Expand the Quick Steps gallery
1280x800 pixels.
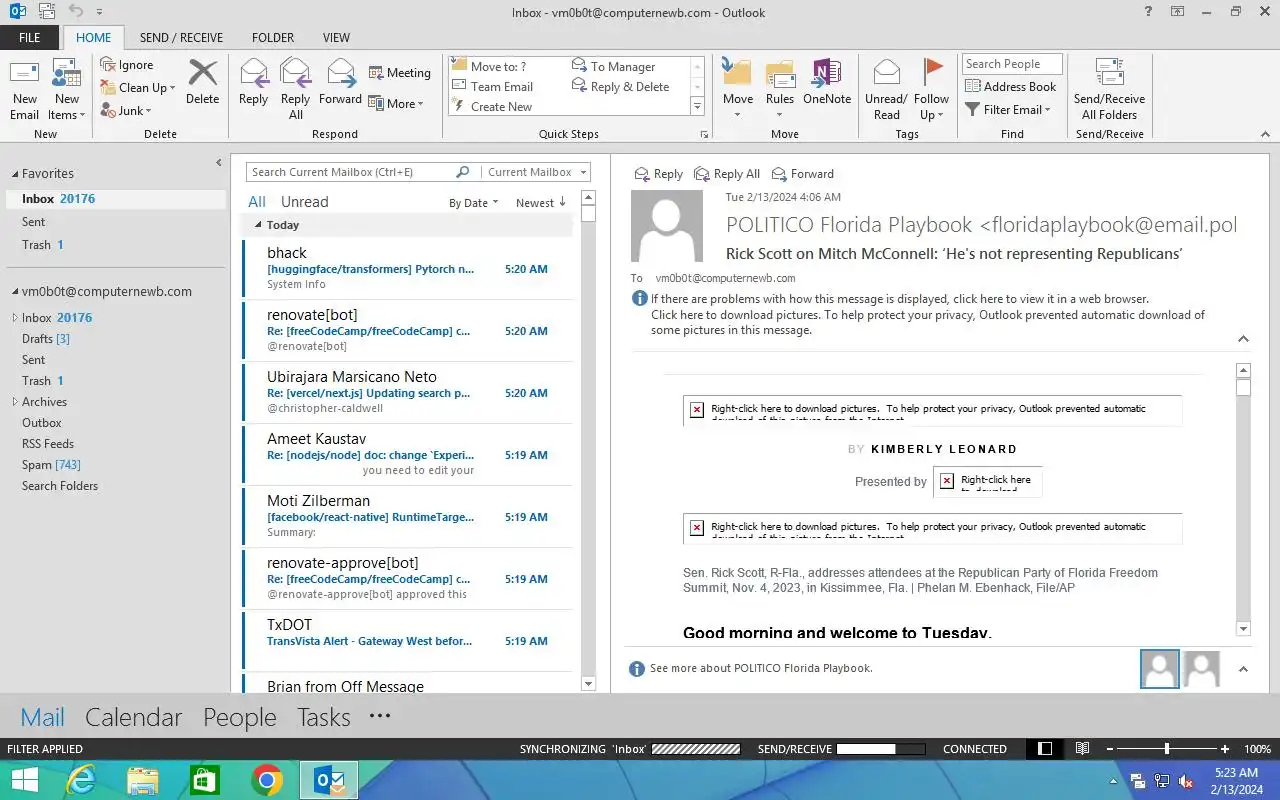pyautogui.click(x=698, y=106)
